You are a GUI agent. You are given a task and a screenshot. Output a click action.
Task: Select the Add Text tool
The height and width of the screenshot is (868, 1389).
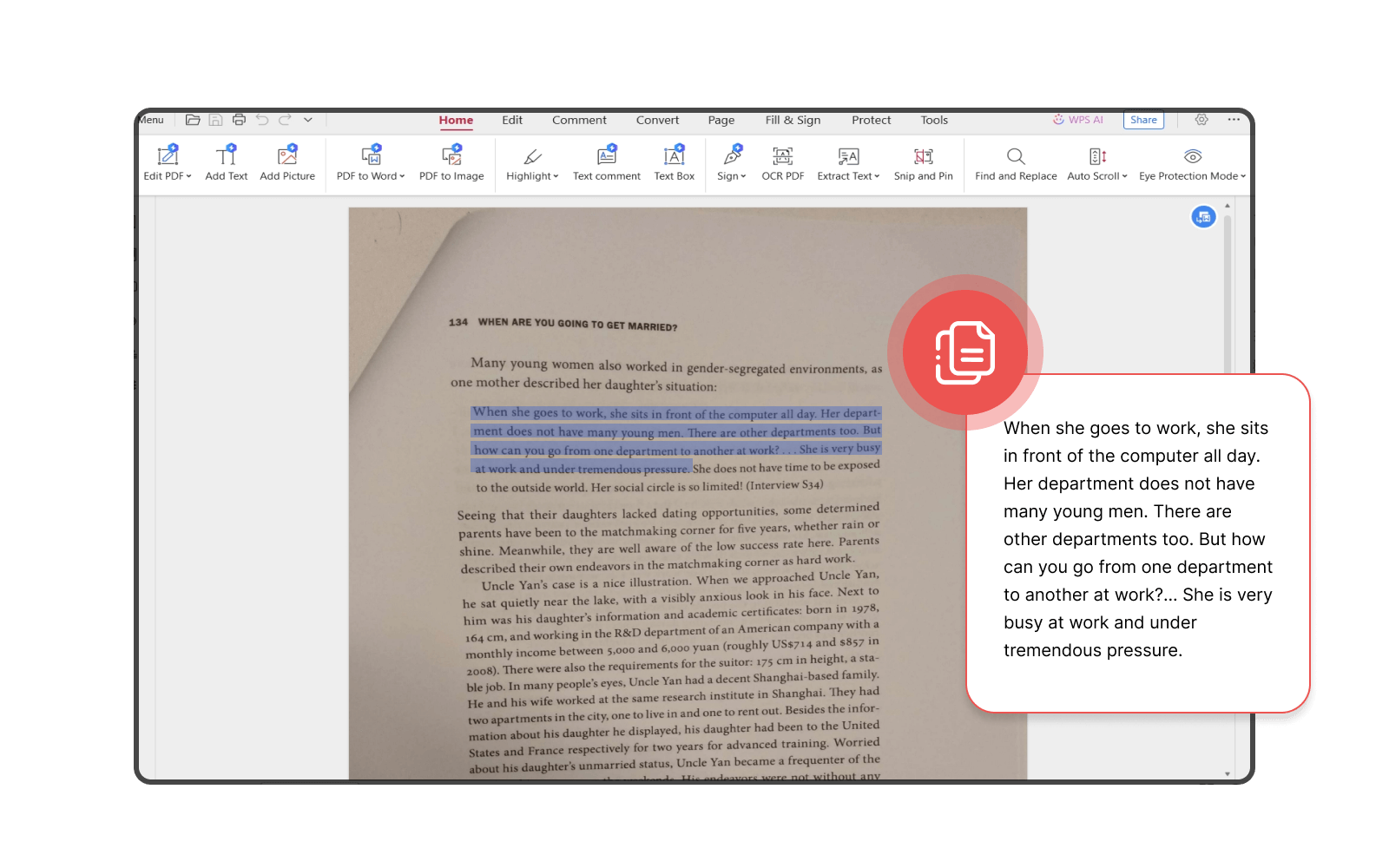point(226,163)
